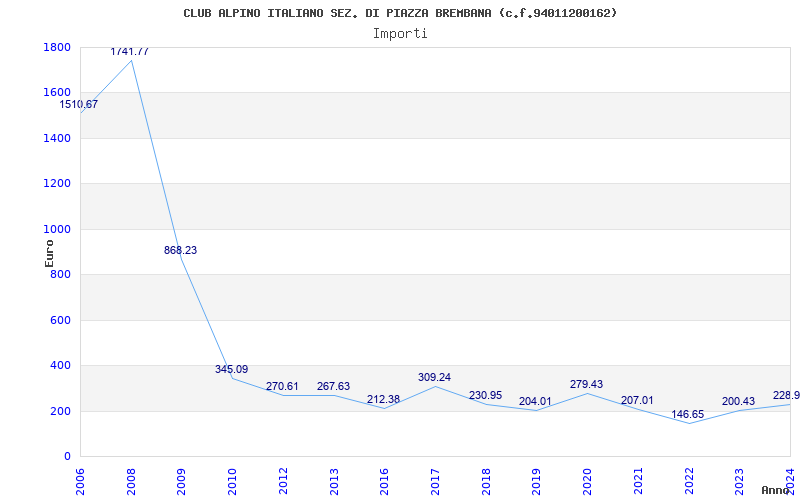The width and height of the screenshot is (800, 500).
Task: Click the 1200 y-axis tick
Action: pyautogui.click(x=57, y=184)
